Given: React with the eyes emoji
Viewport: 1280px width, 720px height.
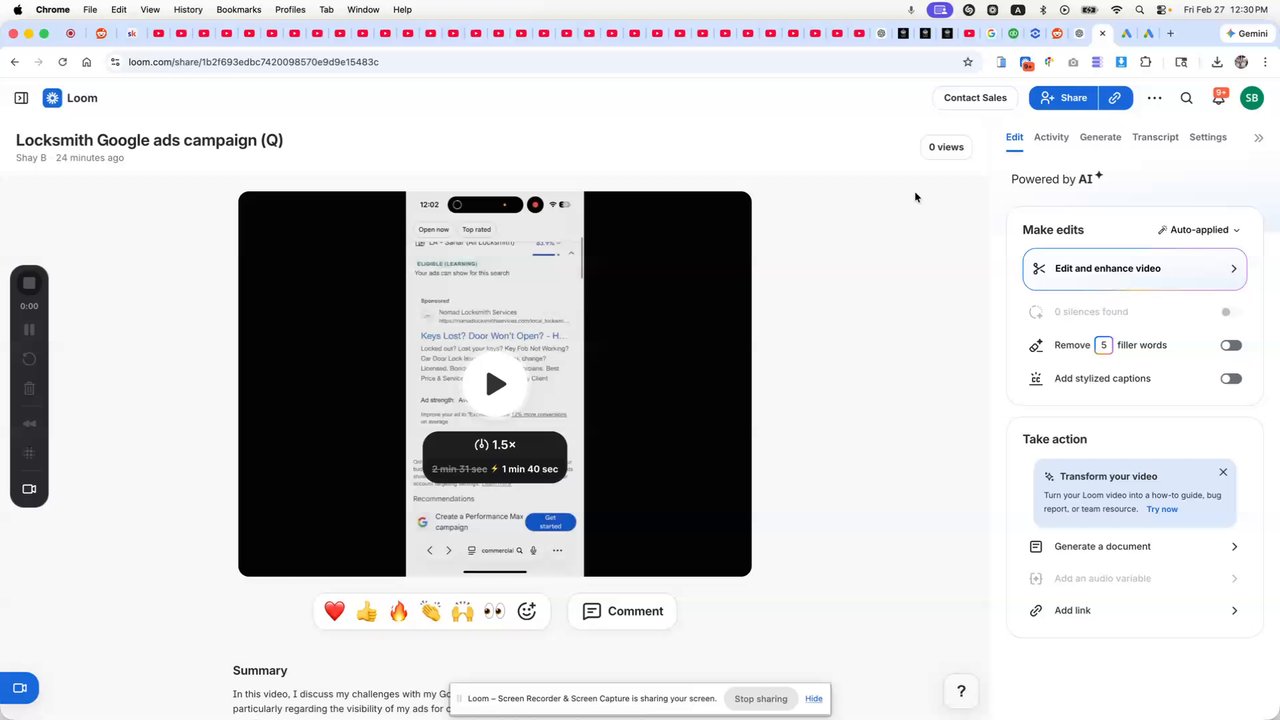Looking at the screenshot, I should (x=494, y=611).
